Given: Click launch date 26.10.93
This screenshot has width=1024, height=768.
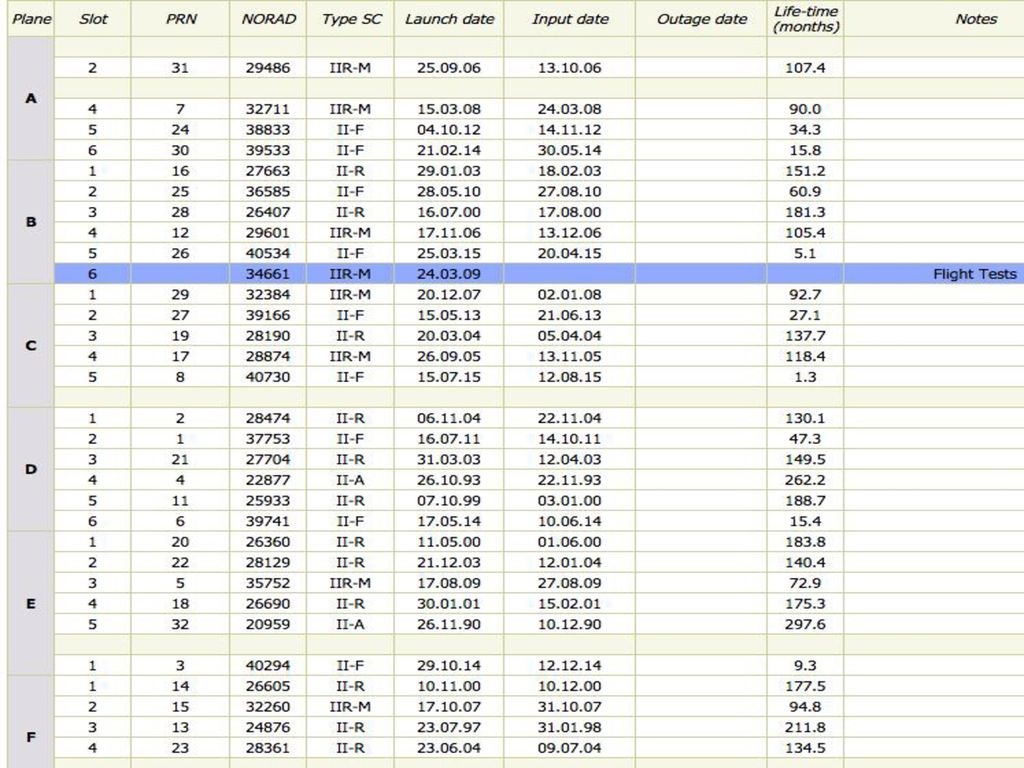Looking at the screenshot, I should coord(449,480).
